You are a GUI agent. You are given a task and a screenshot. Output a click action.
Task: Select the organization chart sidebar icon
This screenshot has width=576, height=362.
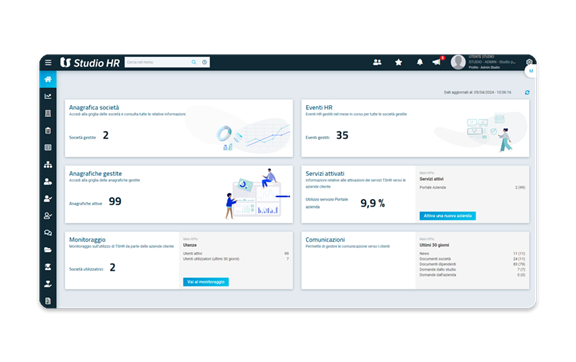tap(48, 164)
